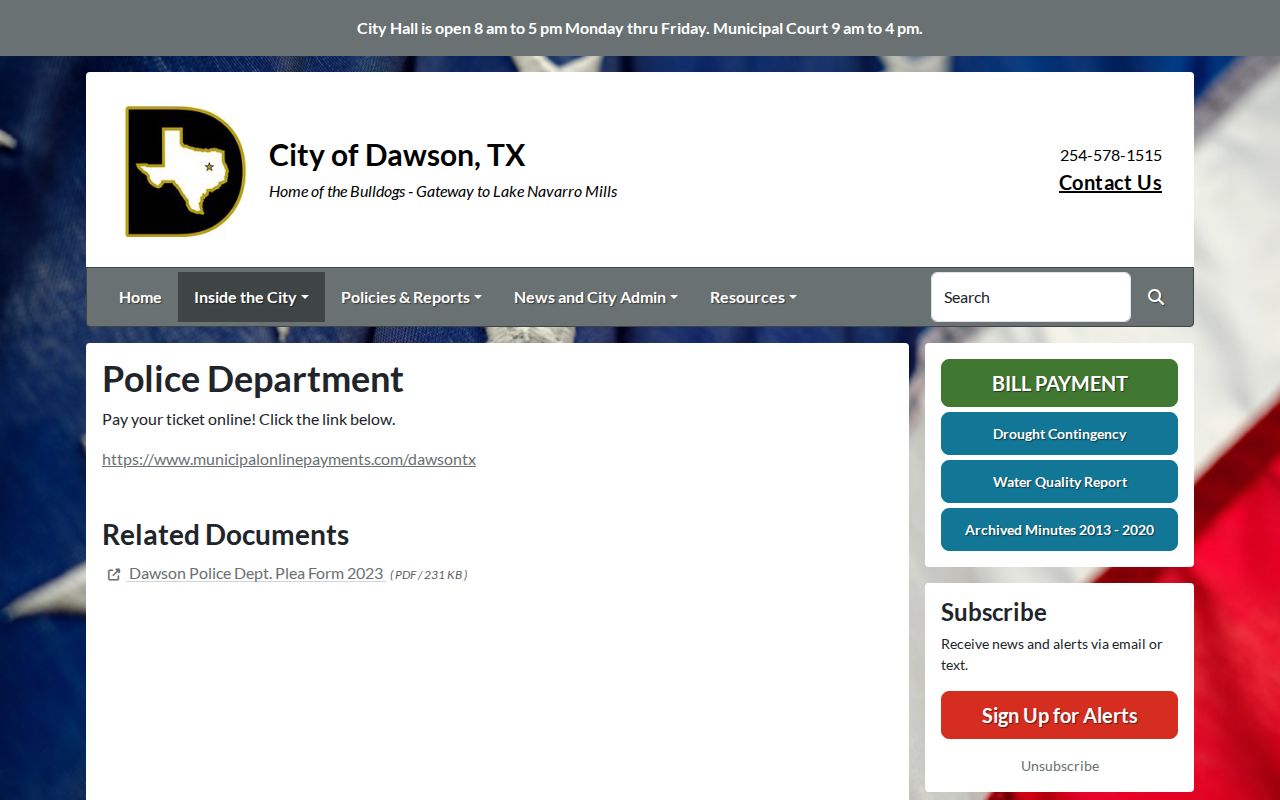Click the City of Dawson, TX title

pos(397,155)
